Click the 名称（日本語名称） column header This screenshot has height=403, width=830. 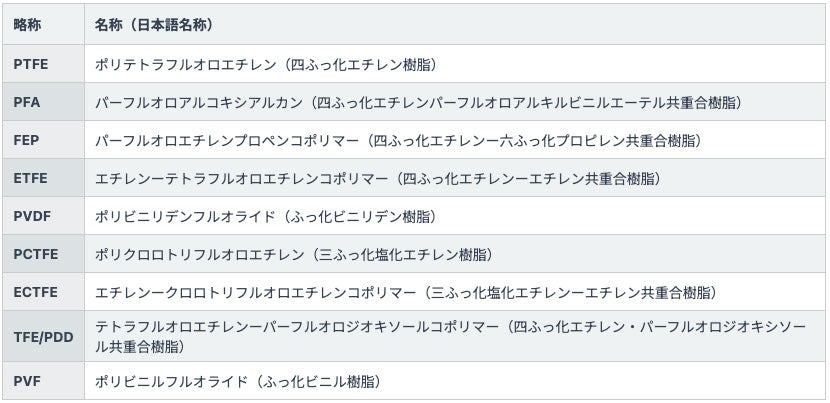[153, 24]
